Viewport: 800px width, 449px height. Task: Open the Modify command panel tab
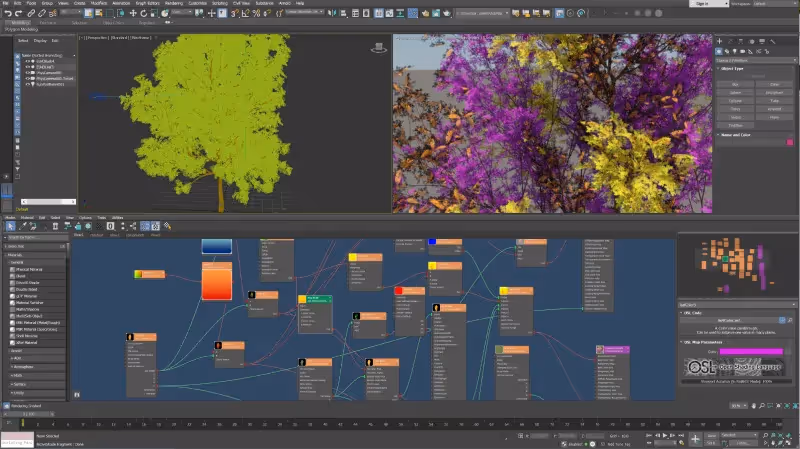[730, 41]
